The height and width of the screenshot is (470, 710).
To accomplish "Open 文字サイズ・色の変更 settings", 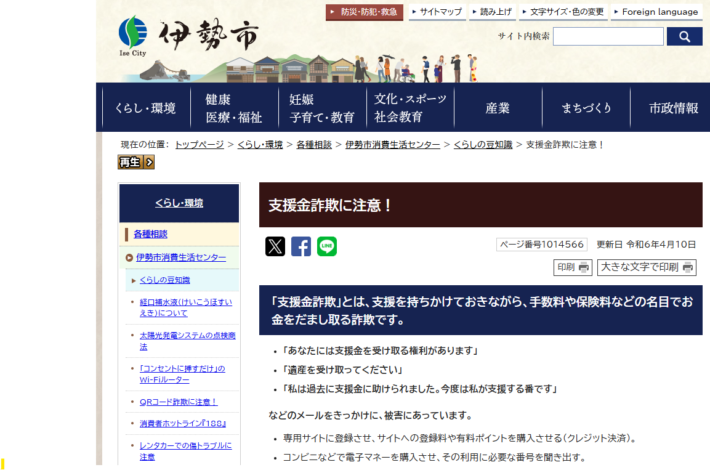I will pos(563,12).
